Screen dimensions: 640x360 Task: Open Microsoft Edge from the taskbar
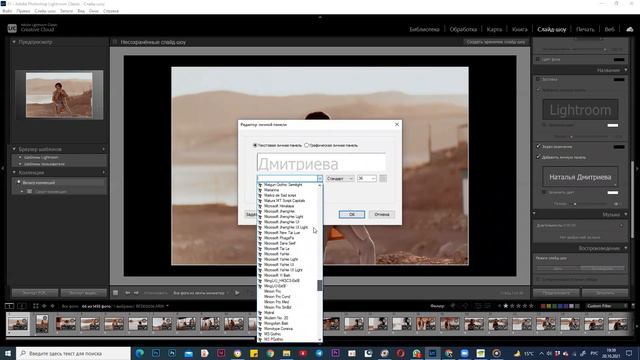(140, 353)
